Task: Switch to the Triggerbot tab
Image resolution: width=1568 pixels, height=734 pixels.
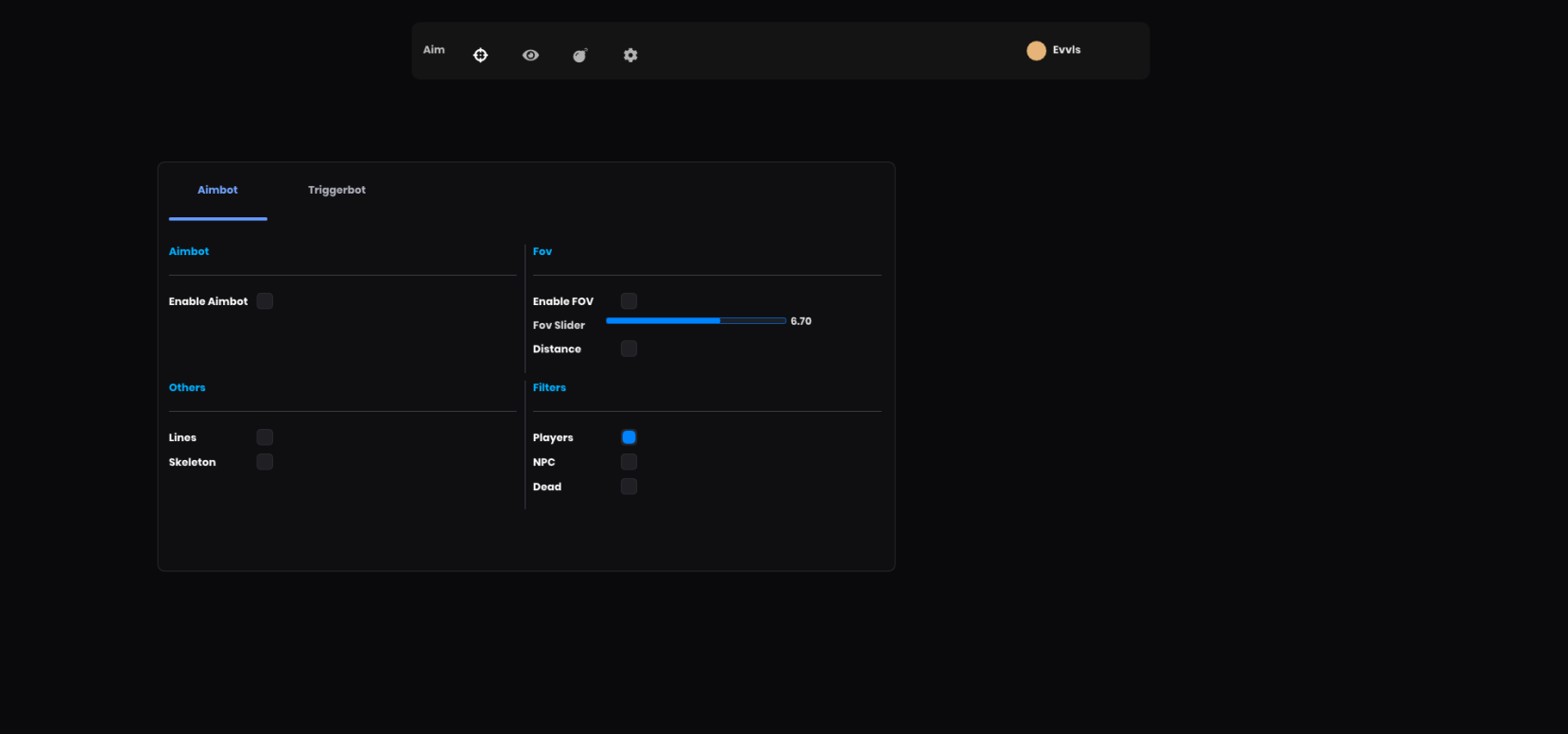Action: [x=336, y=190]
